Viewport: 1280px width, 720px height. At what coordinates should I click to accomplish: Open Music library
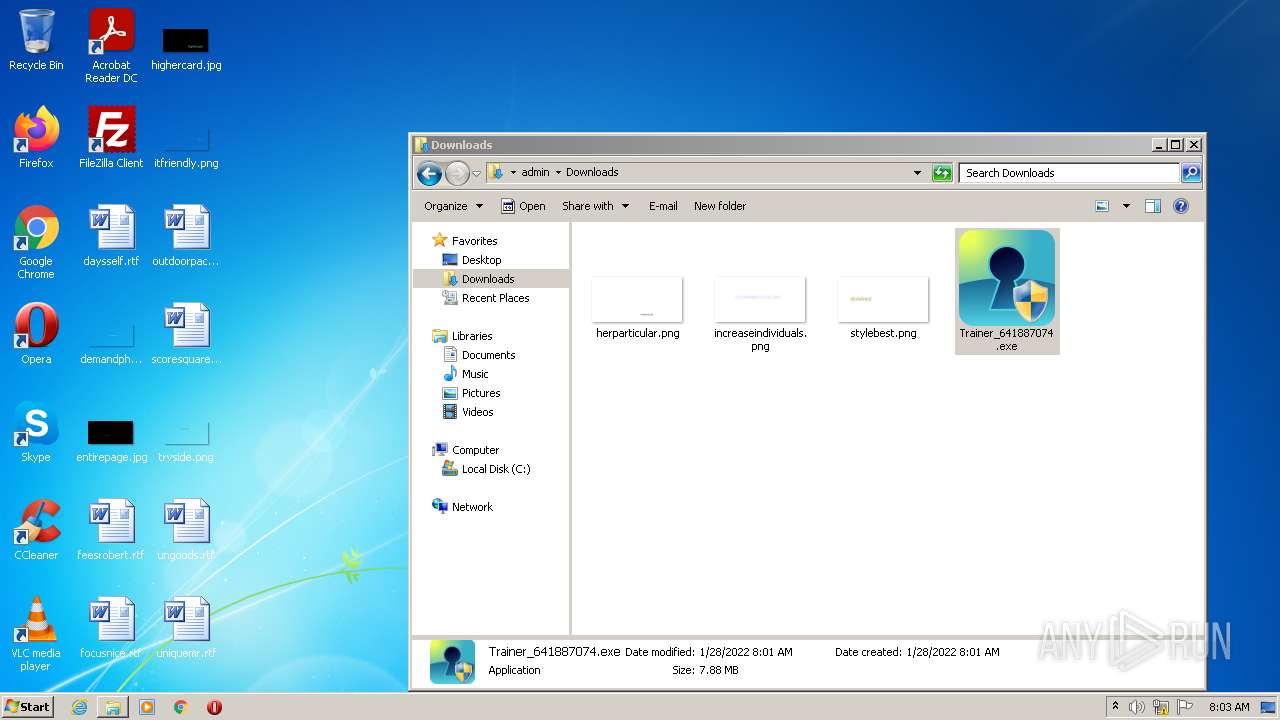pyautogui.click(x=475, y=374)
